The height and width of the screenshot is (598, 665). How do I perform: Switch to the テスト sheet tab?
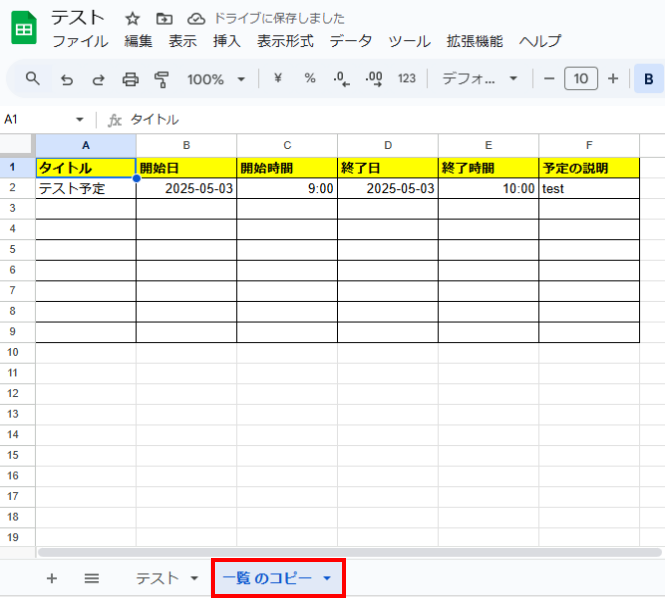(157, 578)
